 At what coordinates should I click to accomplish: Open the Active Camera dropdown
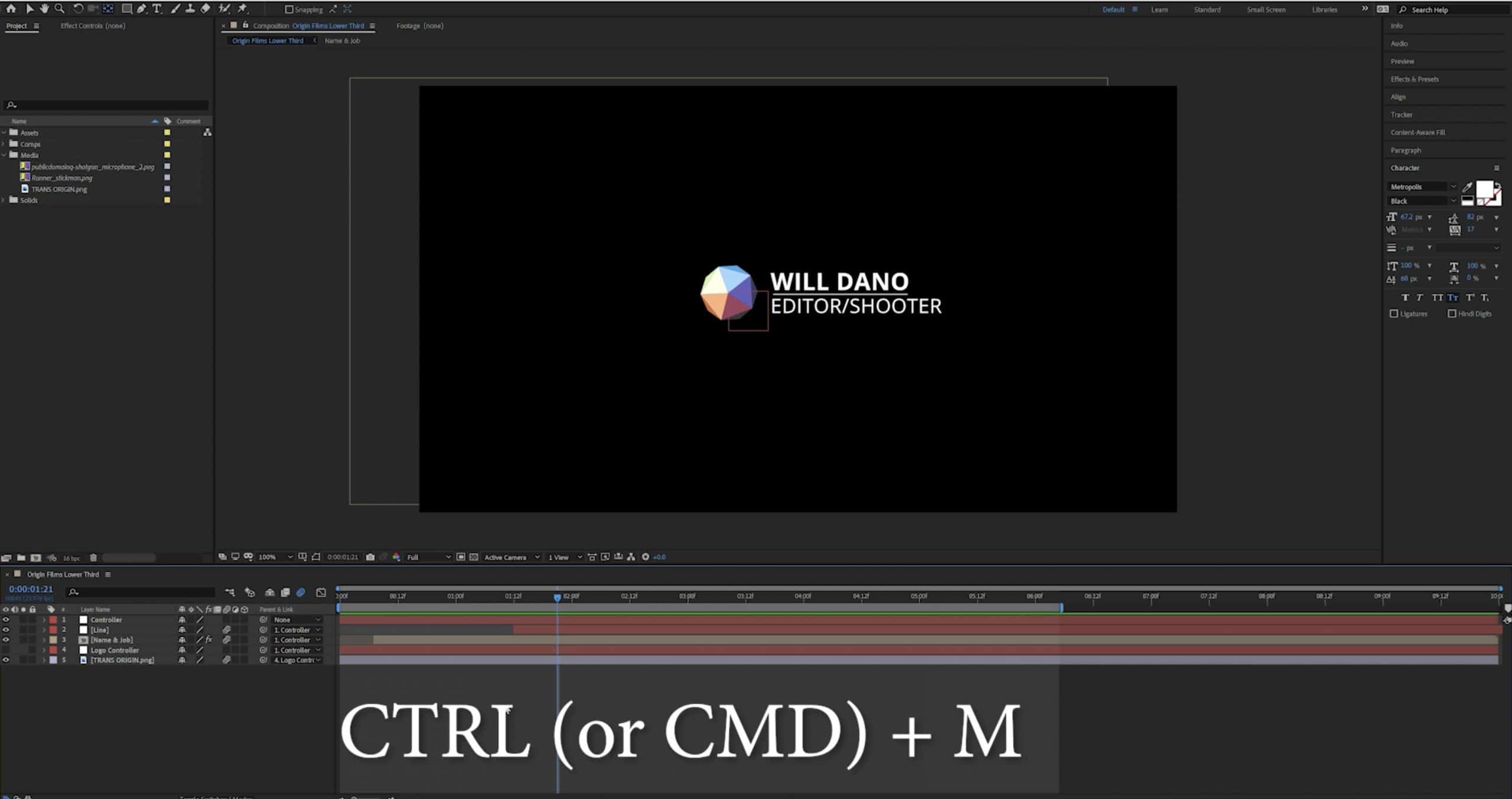point(511,557)
